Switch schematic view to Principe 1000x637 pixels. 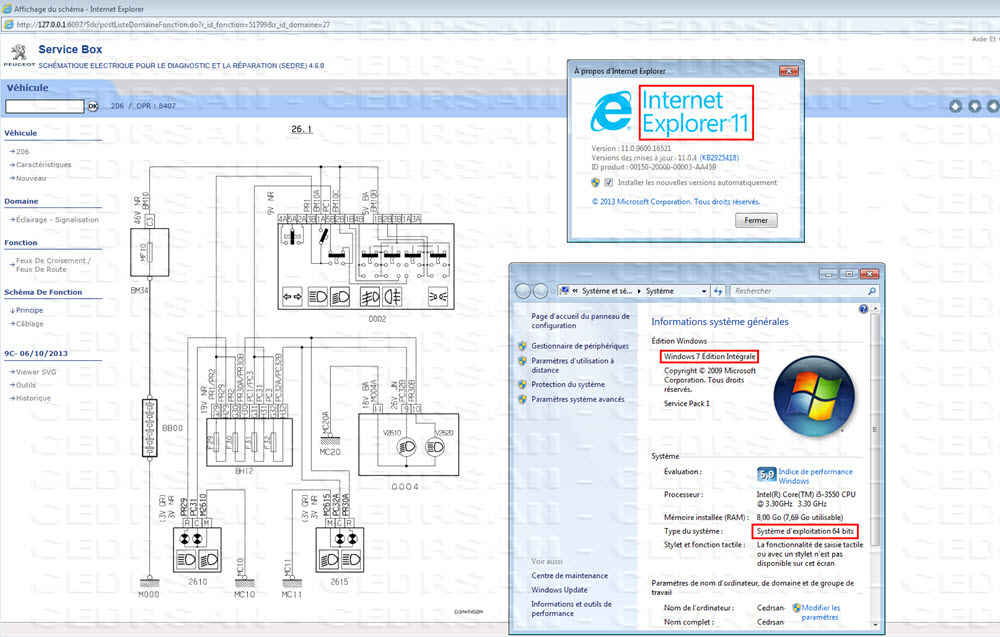tap(30, 311)
